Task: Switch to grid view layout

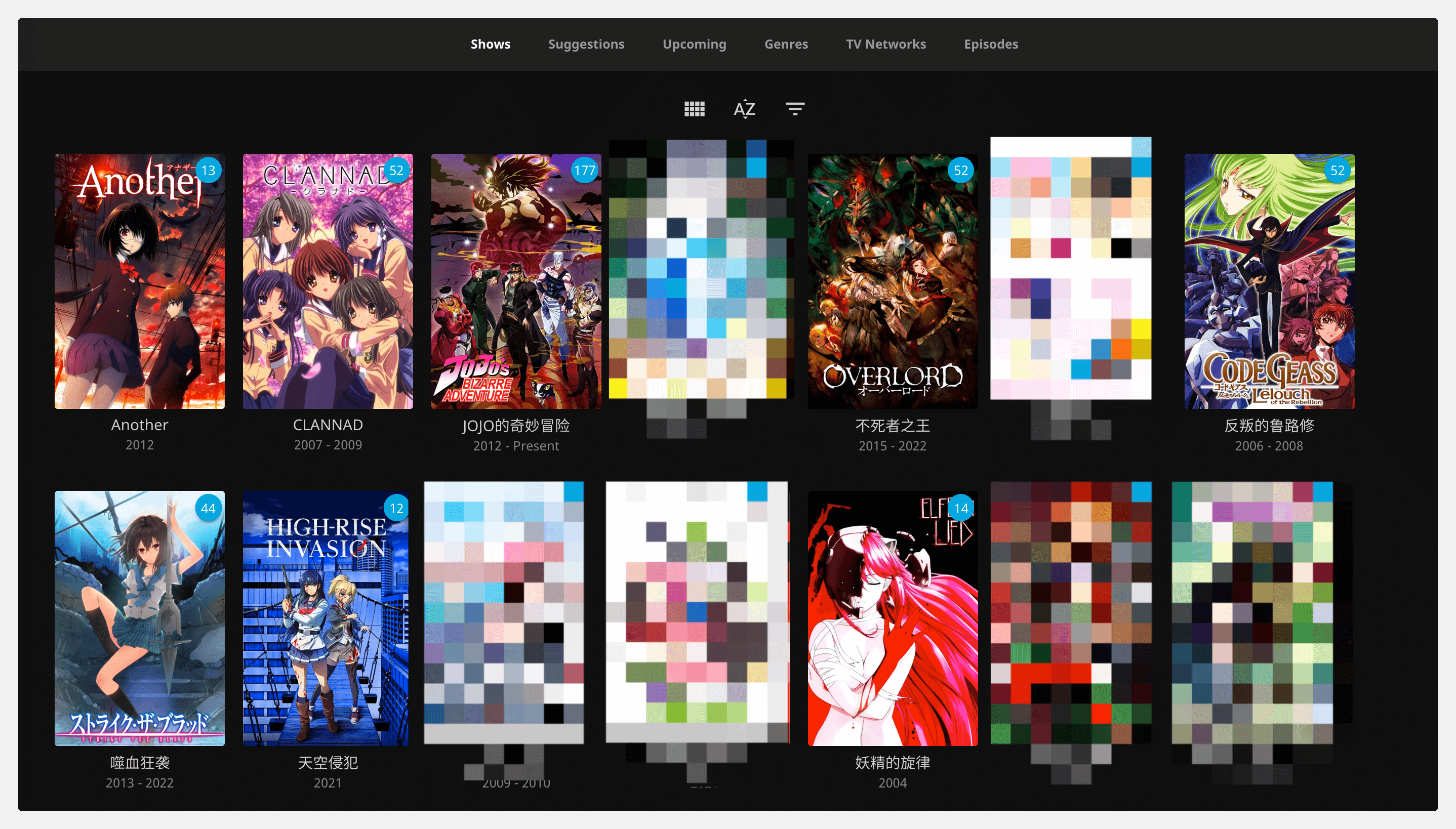Action: coord(694,108)
